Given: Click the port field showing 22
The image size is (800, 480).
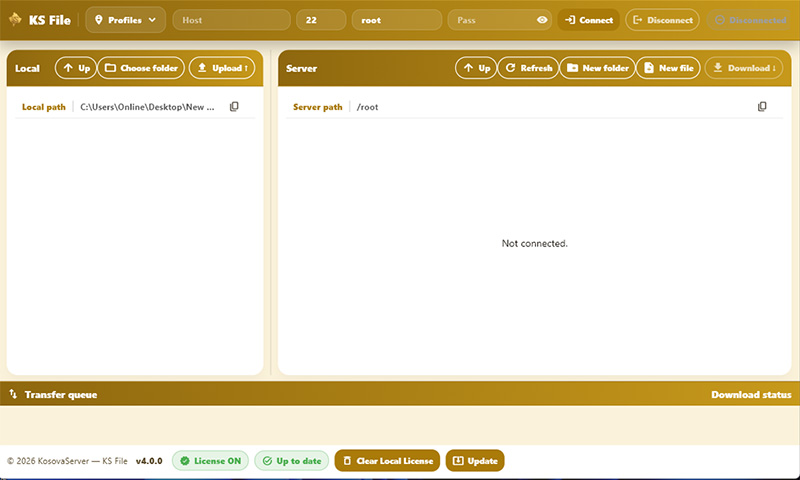Looking at the screenshot, I should [x=321, y=20].
